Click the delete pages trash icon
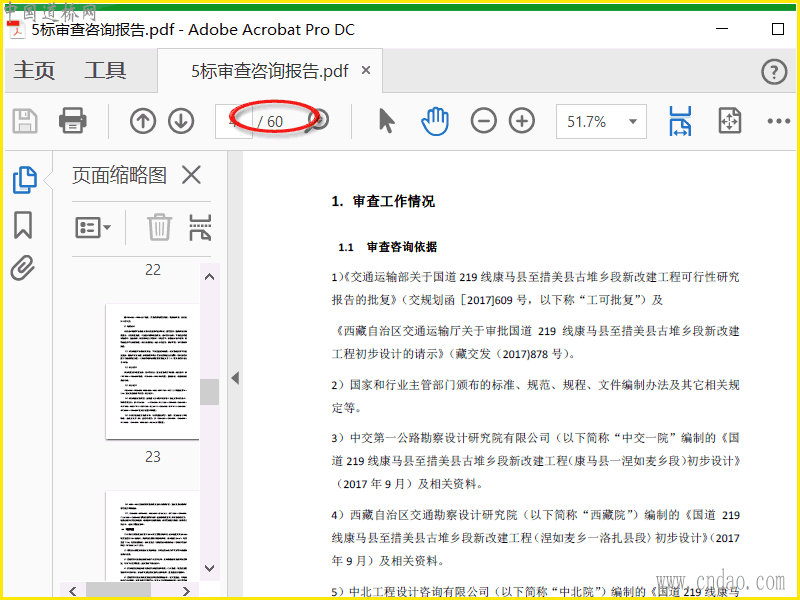 [x=159, y=227]
